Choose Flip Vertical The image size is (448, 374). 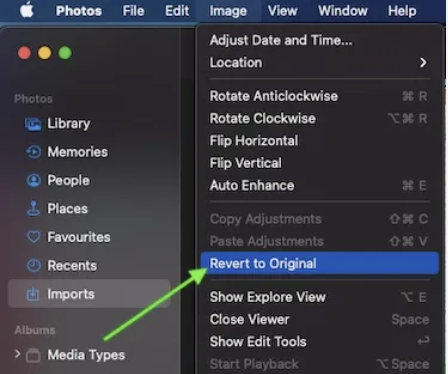click(x=319, y=163)
